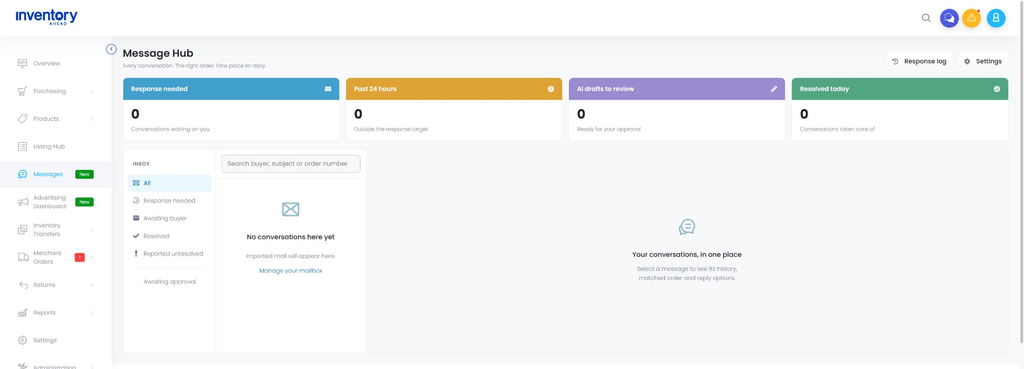Open the chat bubbles icon in the header
Viewport: 1024px width, 369px height.
pos(949,18)
